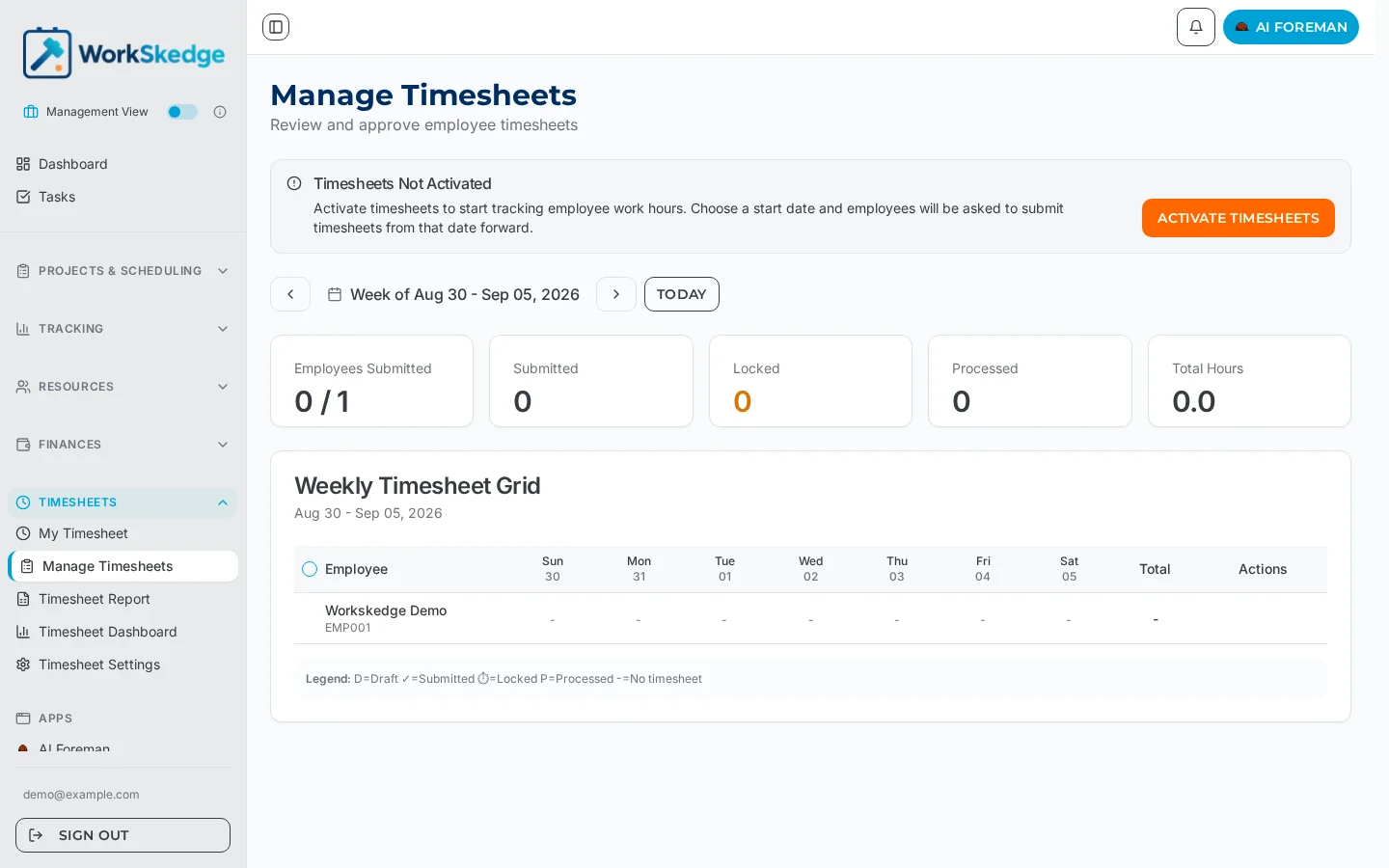Screen dimensions: 1389x868
Task: Click the Workskedge Demo employee row
Action: 810,618
